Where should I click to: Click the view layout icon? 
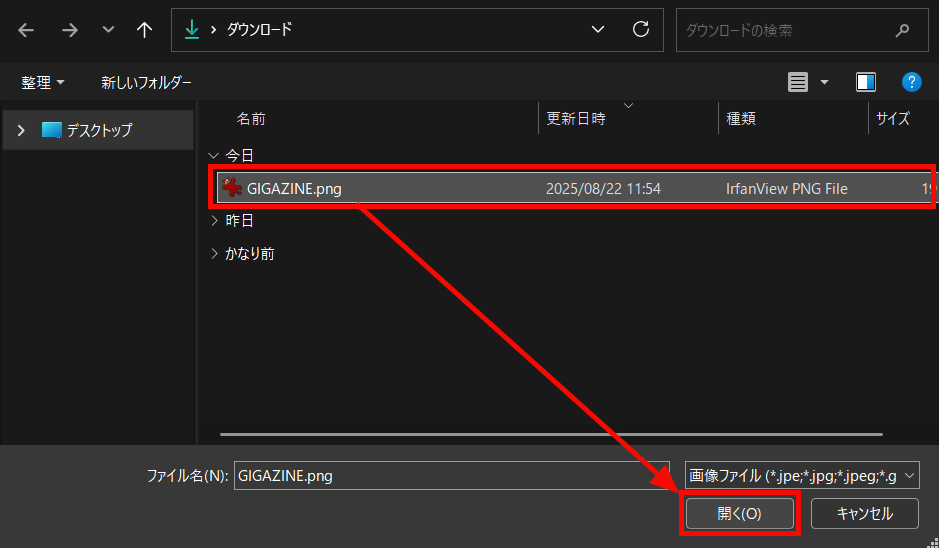click(x=798, y=82)
